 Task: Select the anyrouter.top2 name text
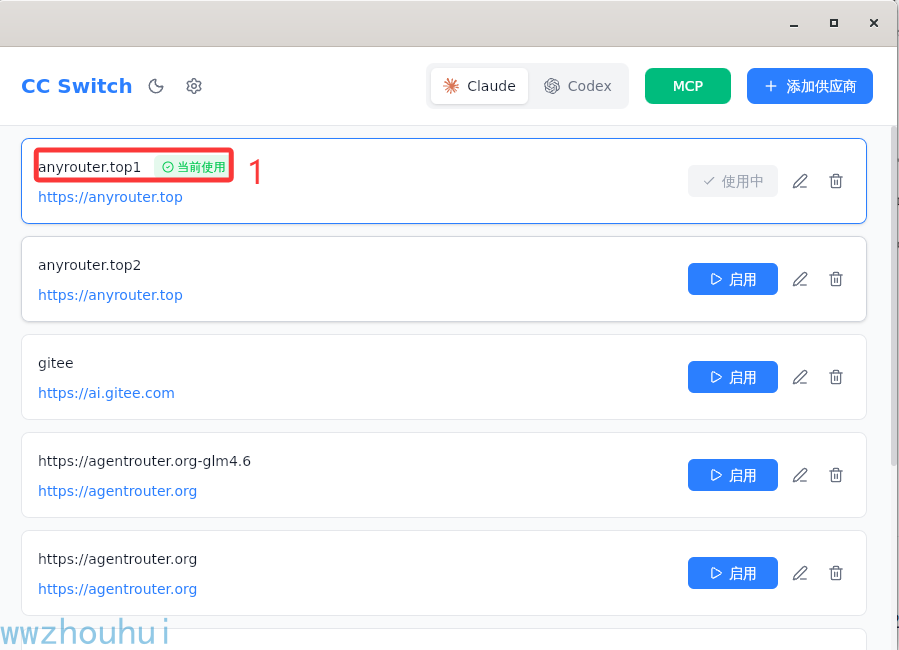[89, 265]
